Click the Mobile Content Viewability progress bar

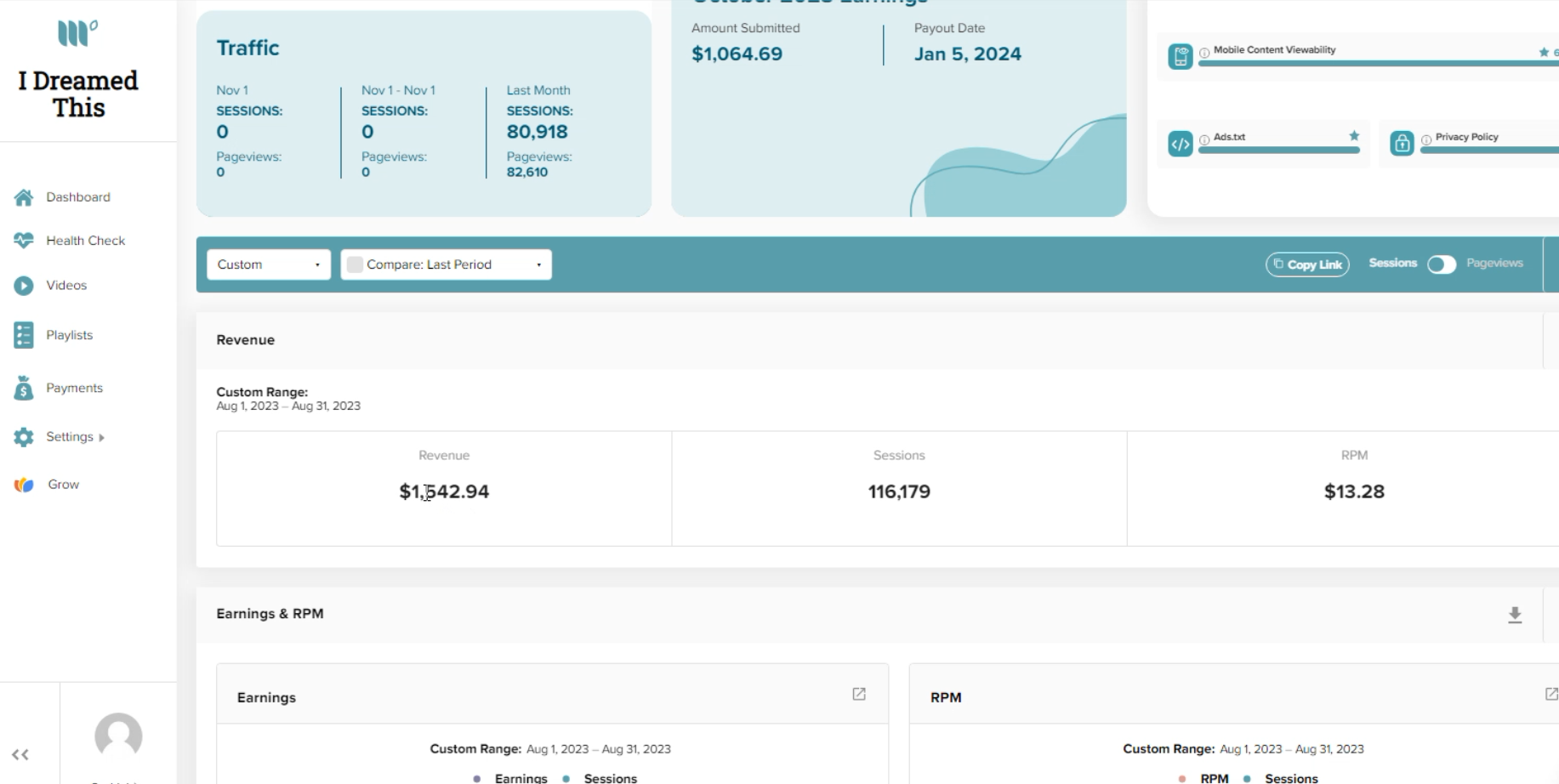coord(1378,64)
